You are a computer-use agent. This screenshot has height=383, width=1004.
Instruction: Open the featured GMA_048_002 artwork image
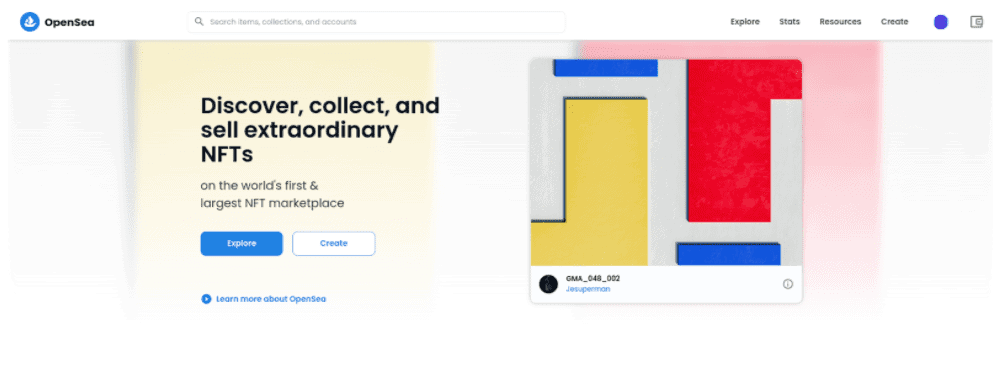666,162
